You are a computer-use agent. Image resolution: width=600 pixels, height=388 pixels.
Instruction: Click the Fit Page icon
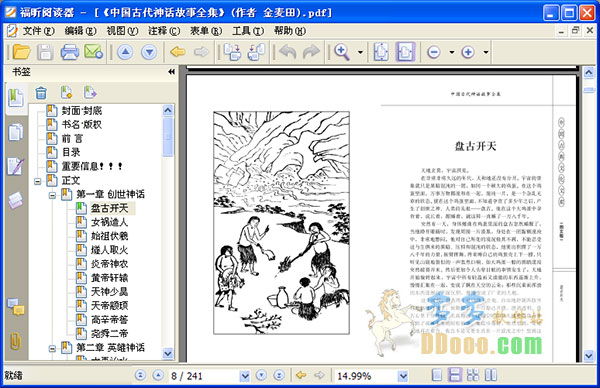(381, 52)
